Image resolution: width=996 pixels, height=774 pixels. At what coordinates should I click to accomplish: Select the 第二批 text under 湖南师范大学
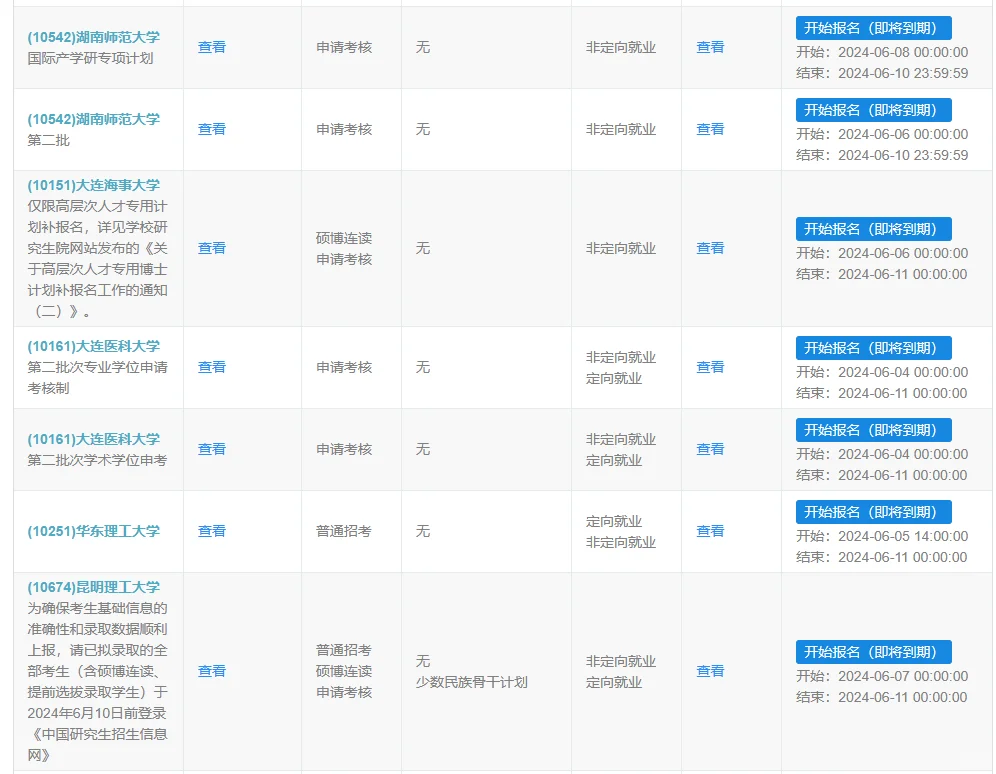tap(48, 140)
